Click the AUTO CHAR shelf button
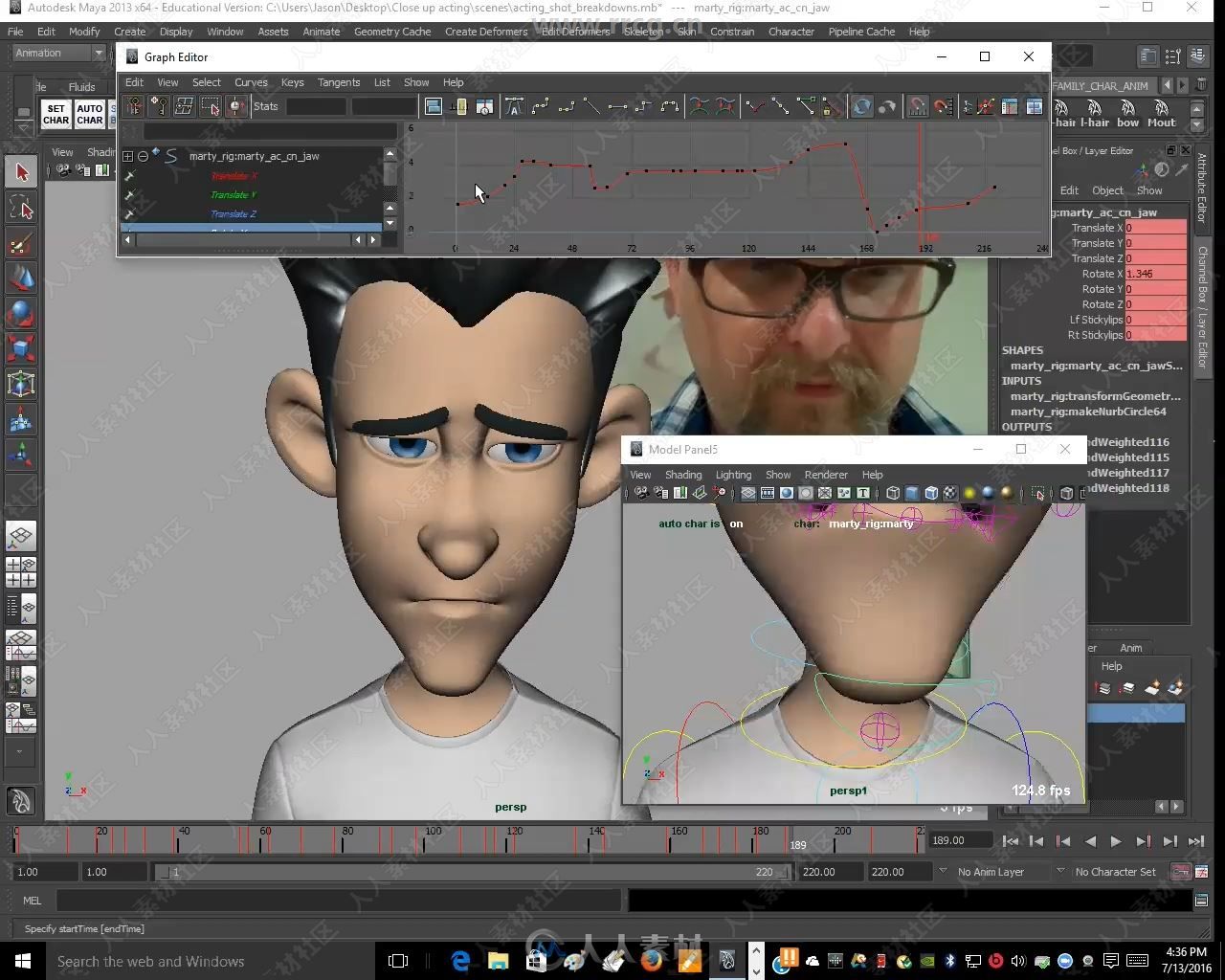This screenshot has height=980, width=1225. 90,114
